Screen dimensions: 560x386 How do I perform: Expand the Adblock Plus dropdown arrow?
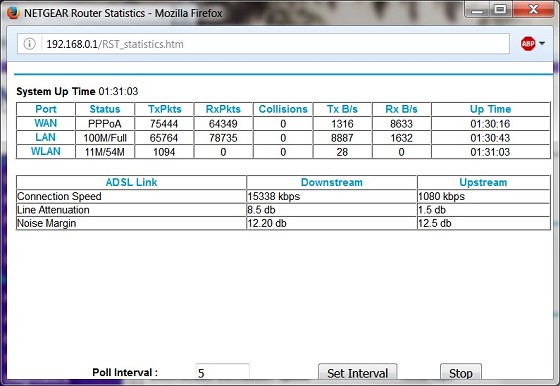point(542,44)
